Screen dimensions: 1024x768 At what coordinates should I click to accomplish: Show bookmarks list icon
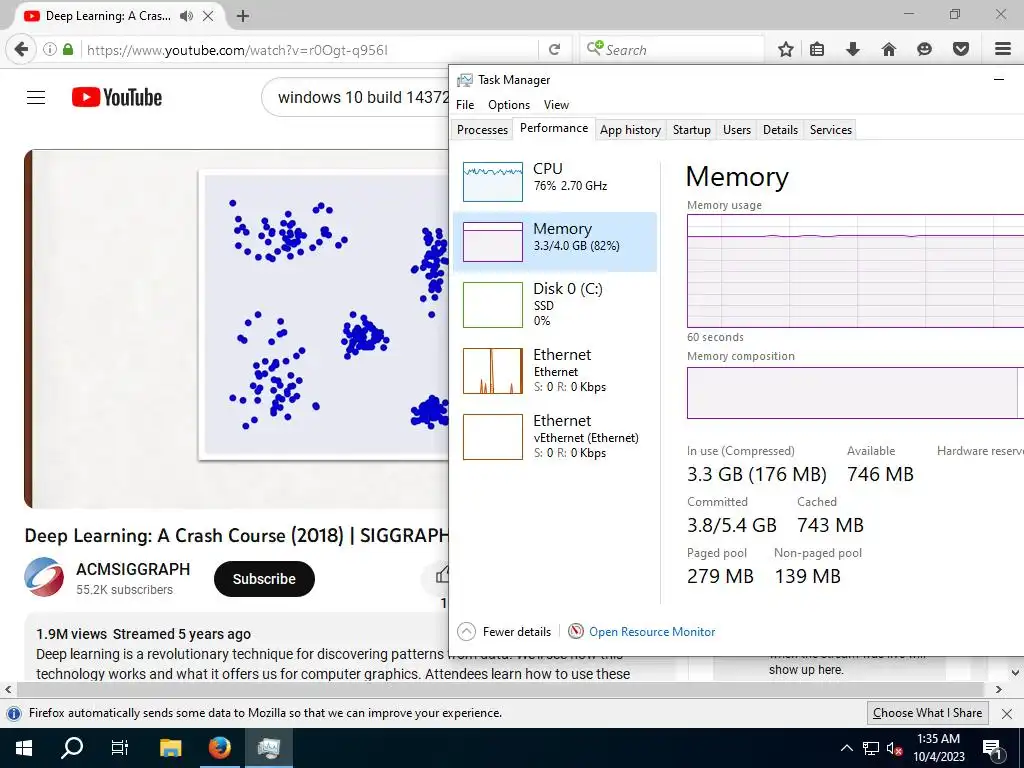(x=817, y=49)
